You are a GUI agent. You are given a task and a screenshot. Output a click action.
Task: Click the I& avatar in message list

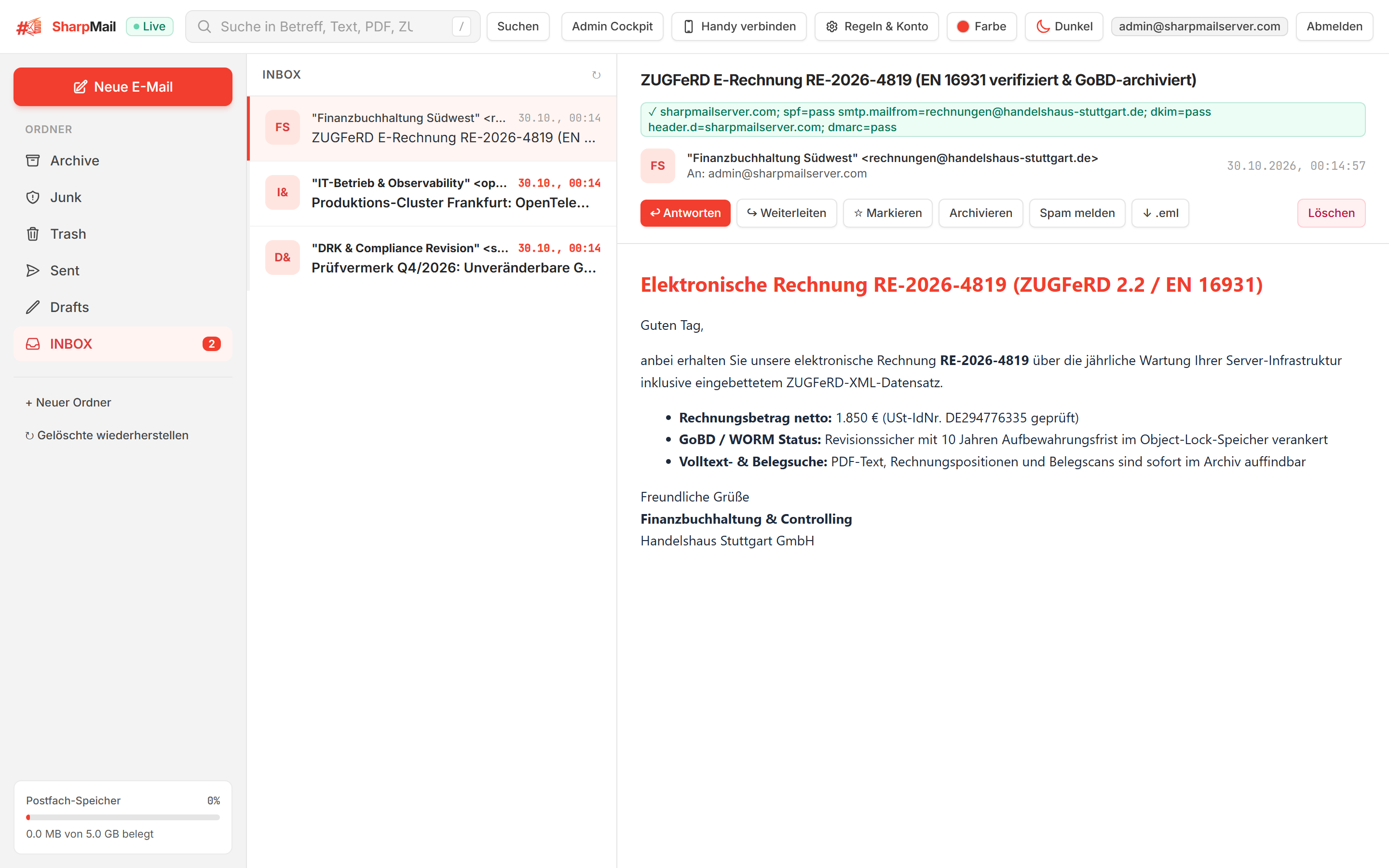point(283,192)
